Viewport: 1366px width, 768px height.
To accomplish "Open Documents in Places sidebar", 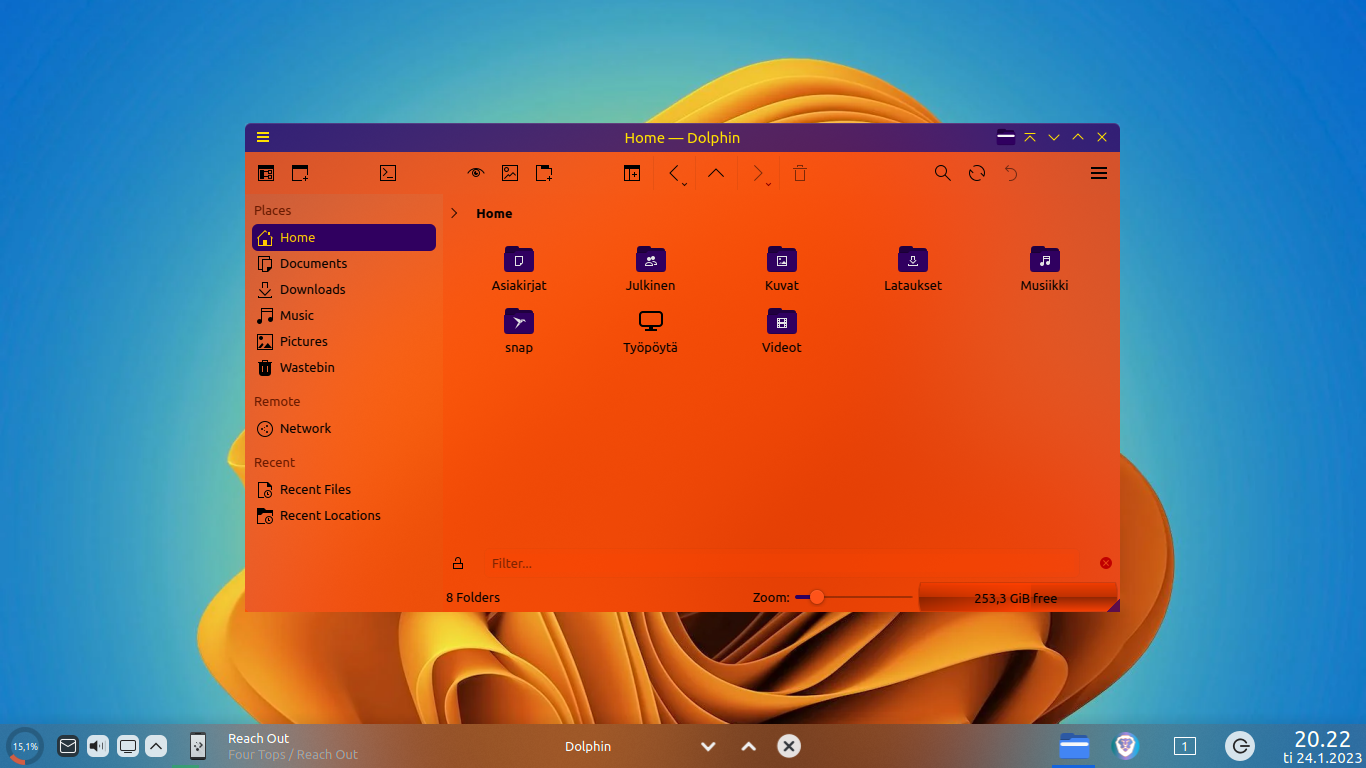I will click(x=344, y=263).
